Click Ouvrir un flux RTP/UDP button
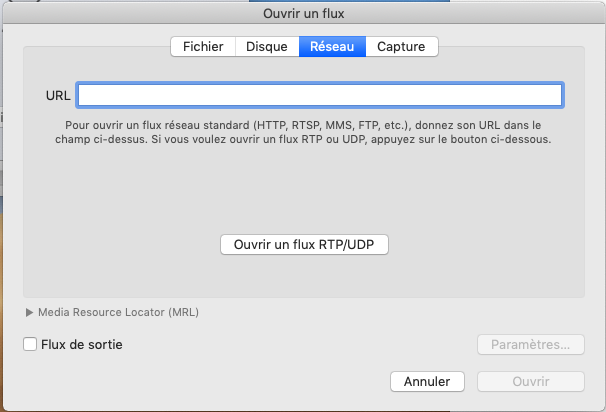 pos(304,245)
